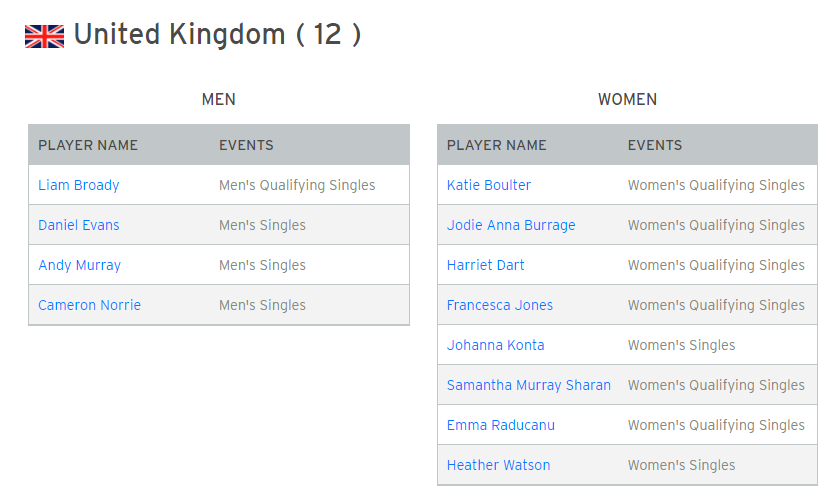This screenshot has height=499, width=829.
Task: Open Katie Boulter's profile link
Action: [489, 185]
